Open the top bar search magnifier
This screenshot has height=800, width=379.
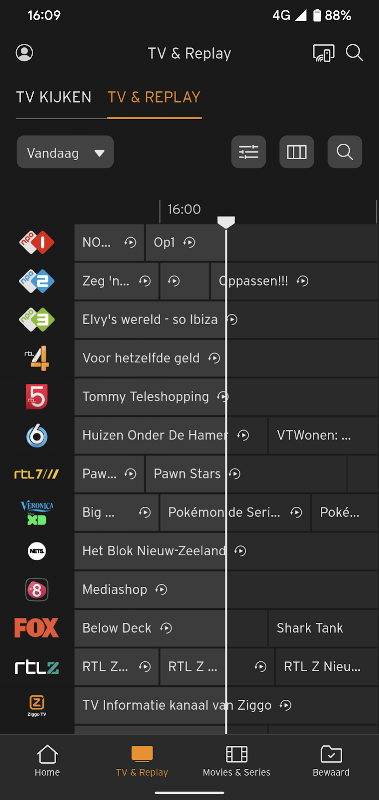coord(355,53)
